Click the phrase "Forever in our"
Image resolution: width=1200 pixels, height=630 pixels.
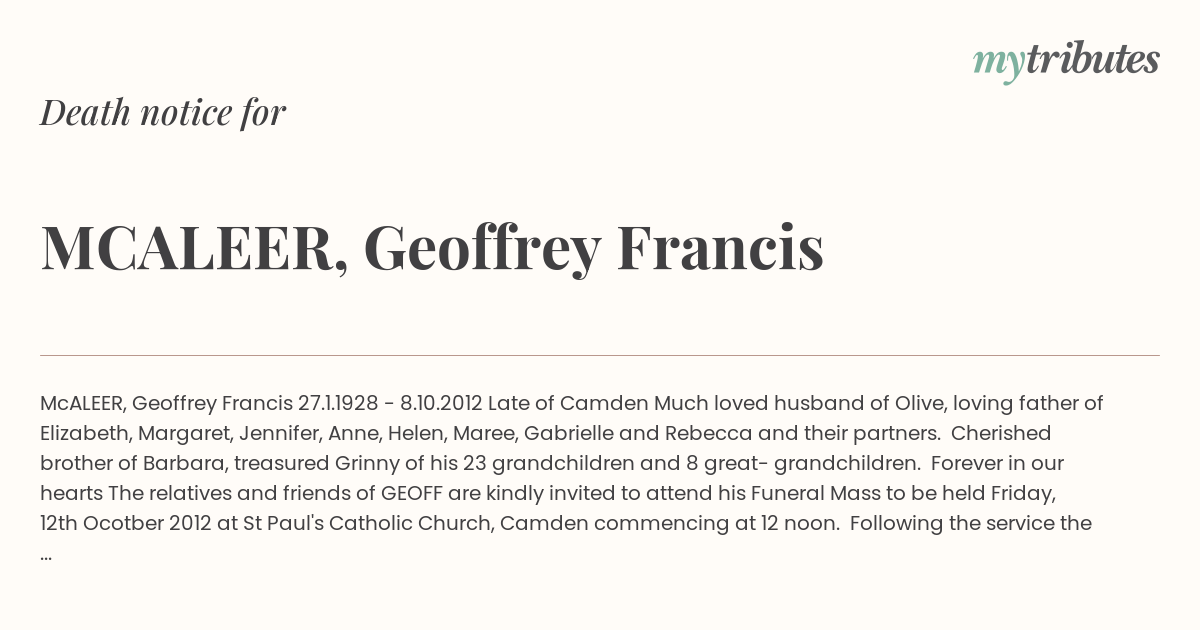(x=997, y=464)
